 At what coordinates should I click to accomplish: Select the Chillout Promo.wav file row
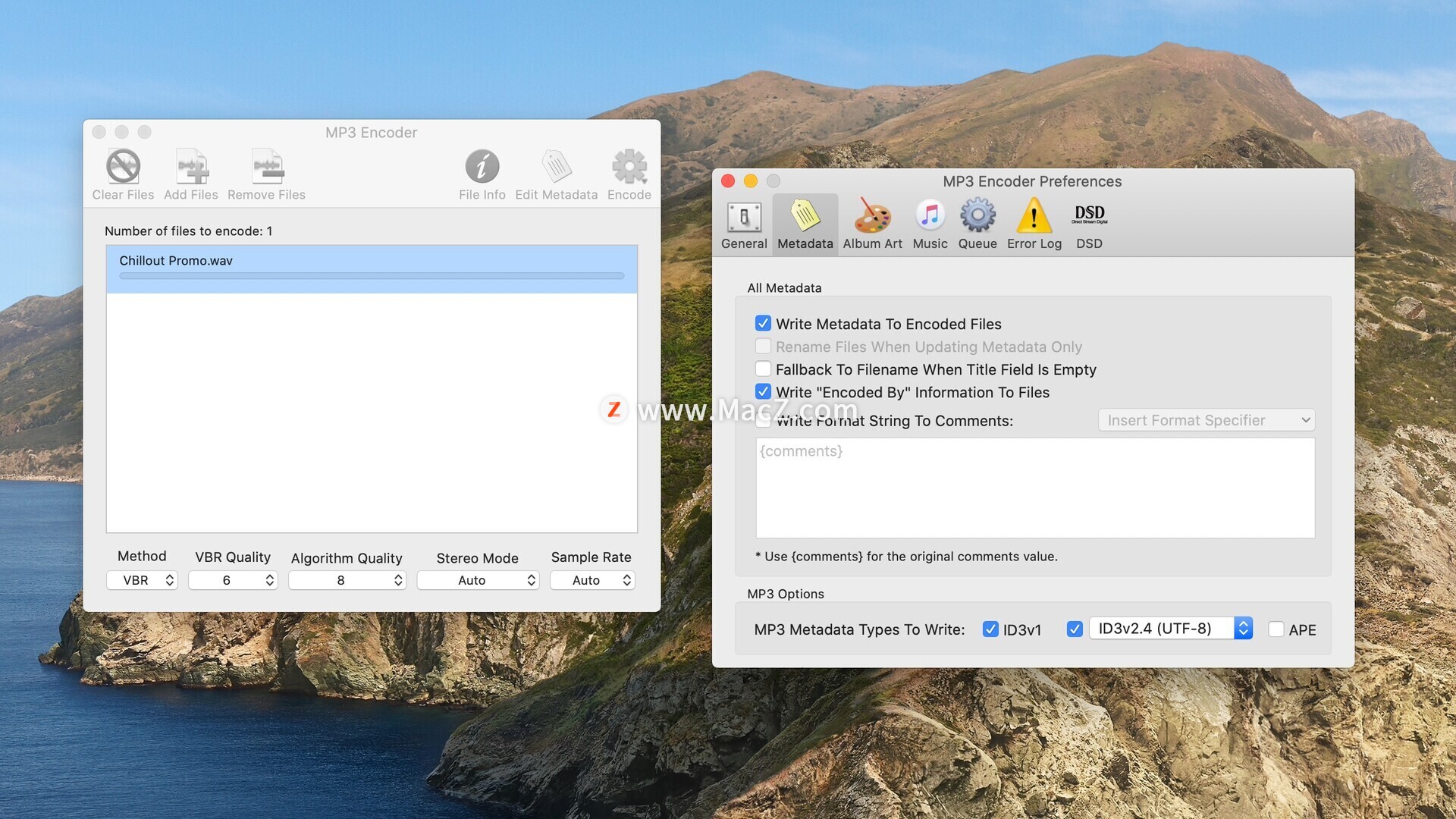tap(372, 269)
